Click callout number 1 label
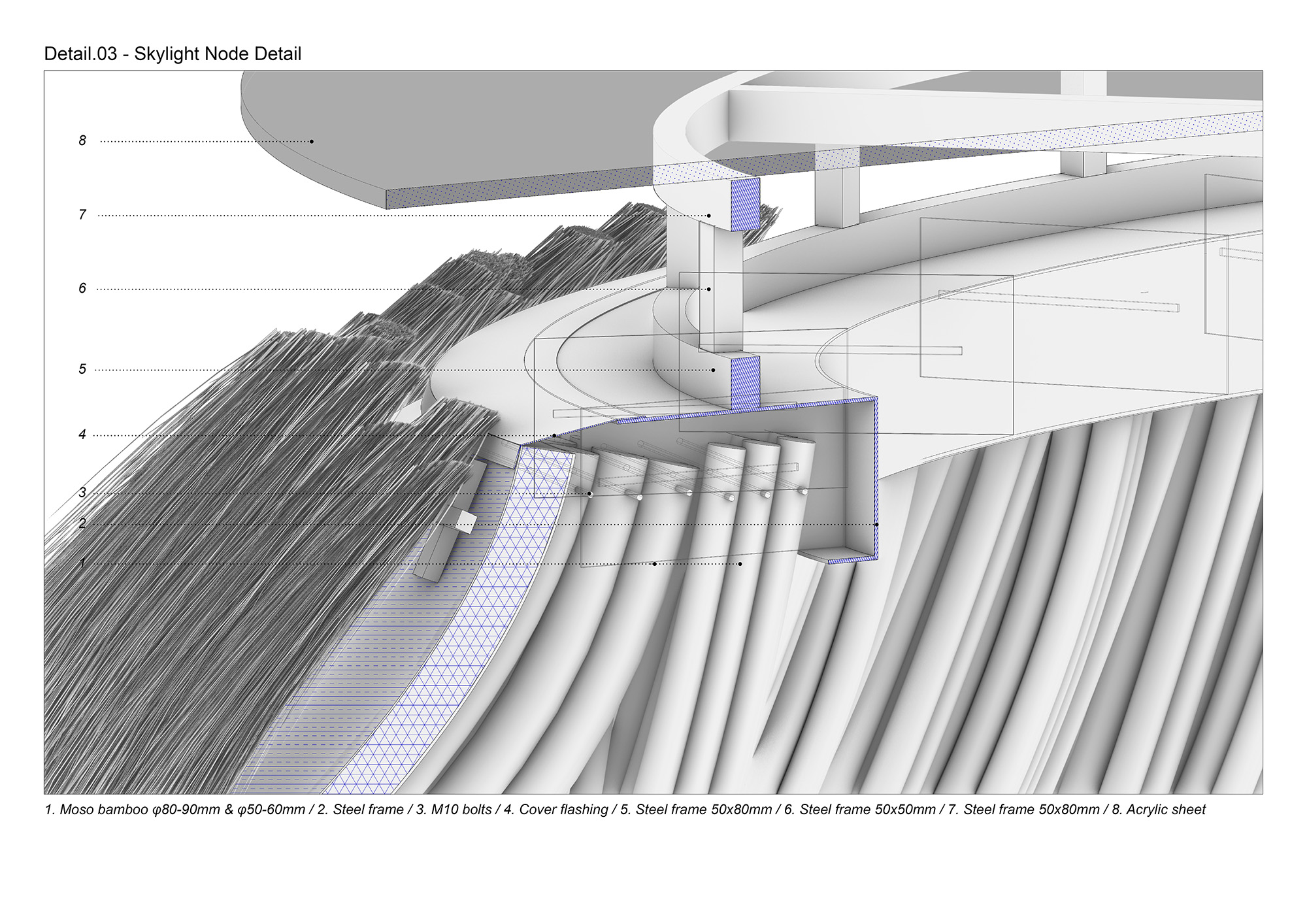The width and height of the screenshot is (1307, 924). tap(82, 563)
